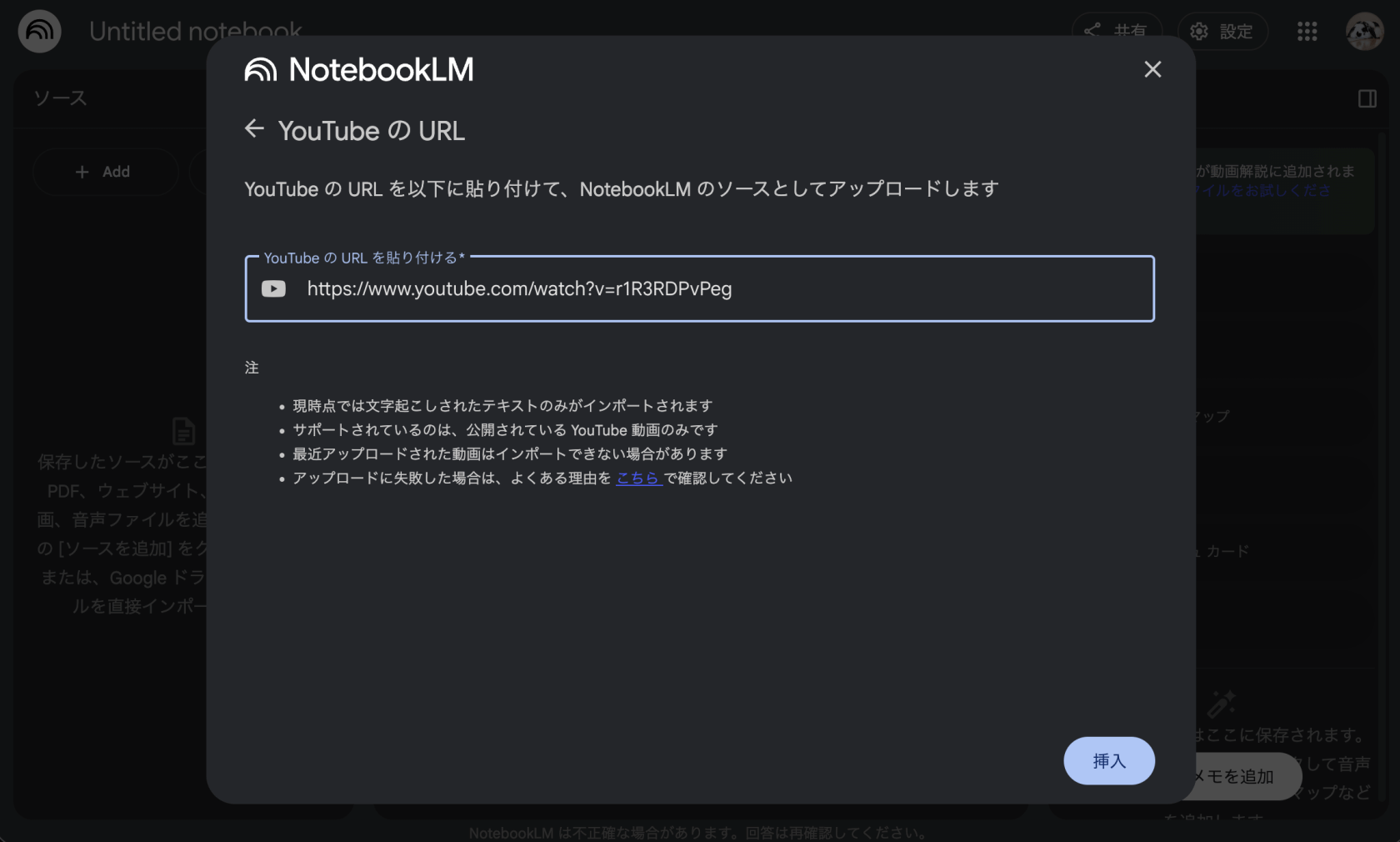Viewport: 1400px width, 842px height.
Task: Click the NotebookLM home logo at top-left
Action: pyautogui.click(x=39, y=32)
